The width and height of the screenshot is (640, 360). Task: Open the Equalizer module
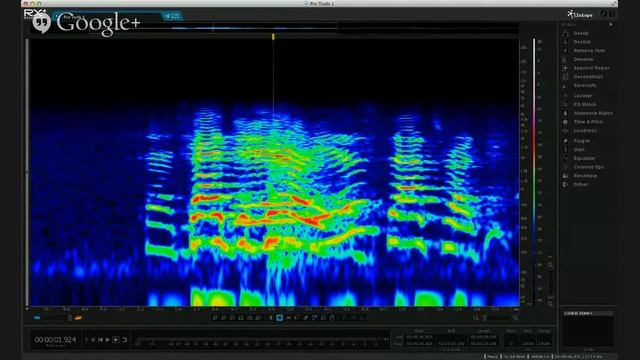584,158
